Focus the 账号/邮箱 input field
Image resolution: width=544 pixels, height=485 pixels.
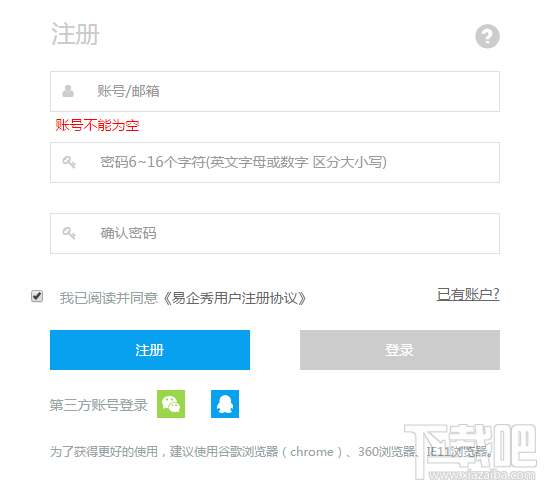click(275, 92)
